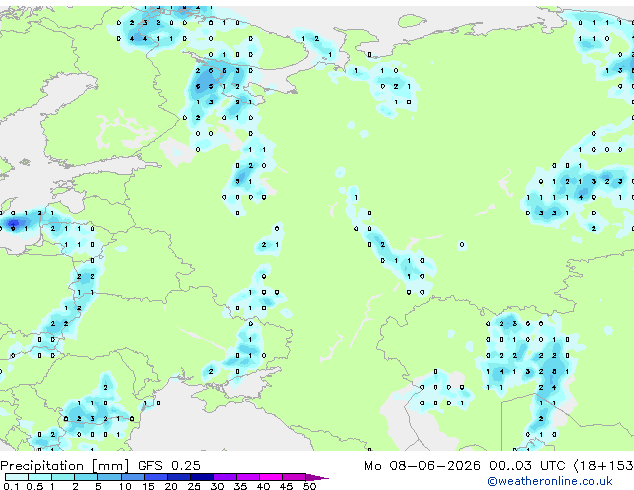
Task: Pick the 0.5–1 mm legend swatch
Action: pyautogui.click(x=40, y=477)
